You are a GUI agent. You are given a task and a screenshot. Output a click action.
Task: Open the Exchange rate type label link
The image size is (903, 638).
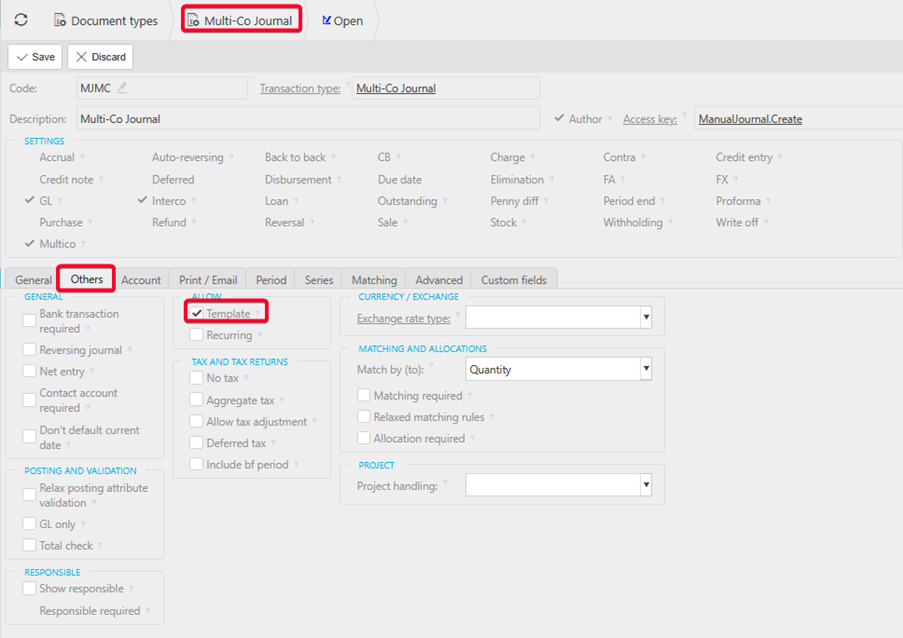tap(403, 318)
